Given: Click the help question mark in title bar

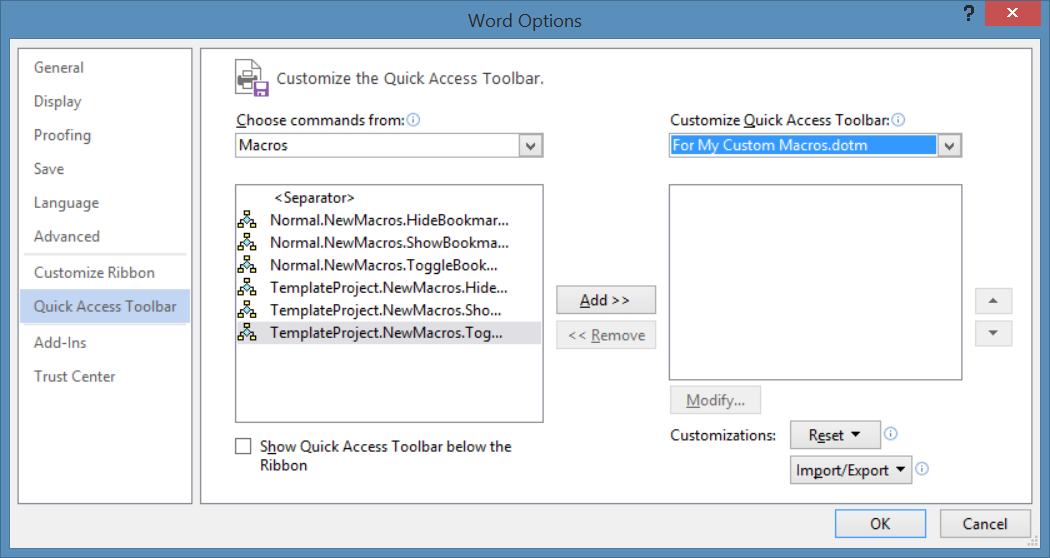Looking at the screenshot, I should 968,14.
